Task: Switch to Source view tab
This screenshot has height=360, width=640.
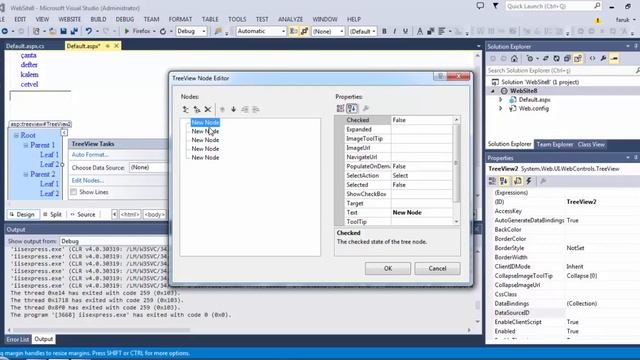Action: click(x=83, y=214)
